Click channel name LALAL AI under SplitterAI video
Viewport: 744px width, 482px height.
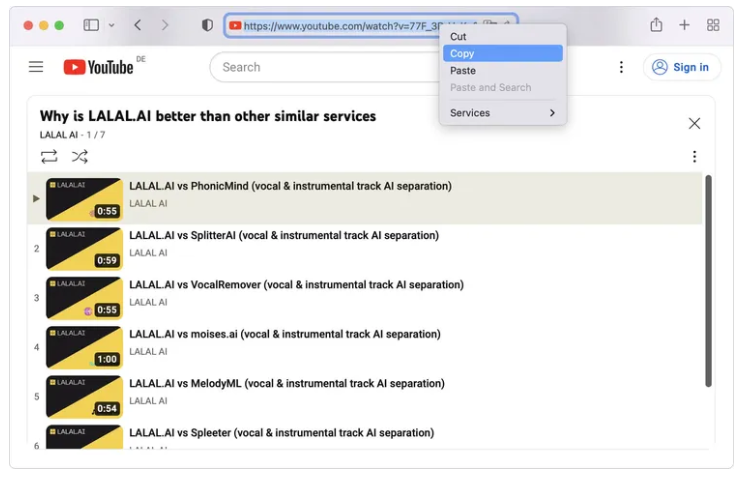click(149, 253)
